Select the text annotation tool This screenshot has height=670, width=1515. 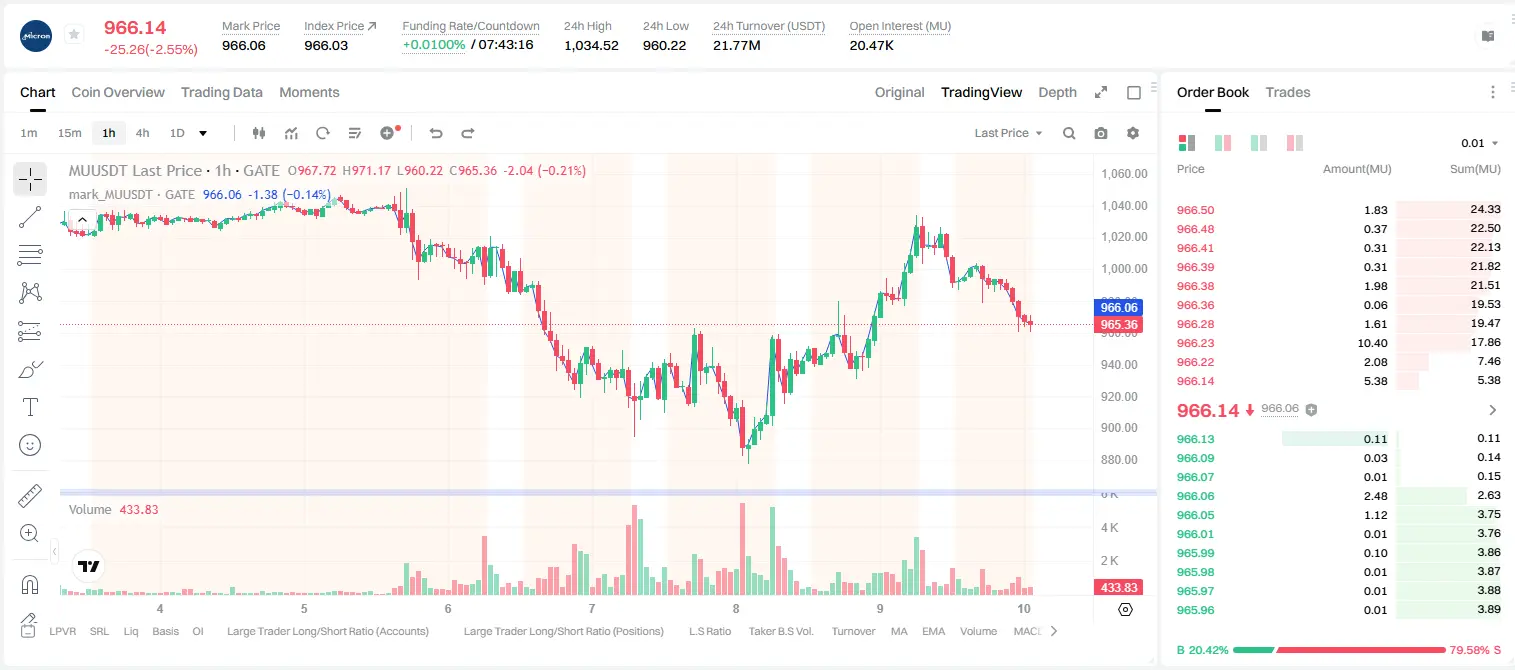click(x=30, y=407)
